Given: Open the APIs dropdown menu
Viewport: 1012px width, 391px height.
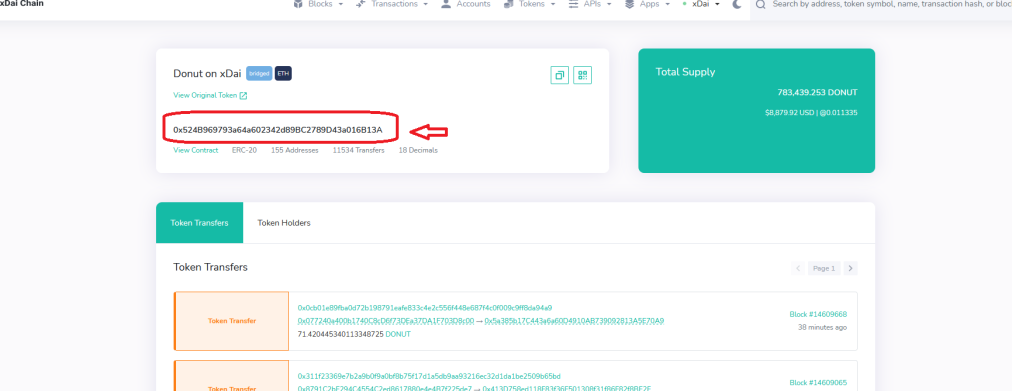Looking at the screenshot, I should [590, 4].
